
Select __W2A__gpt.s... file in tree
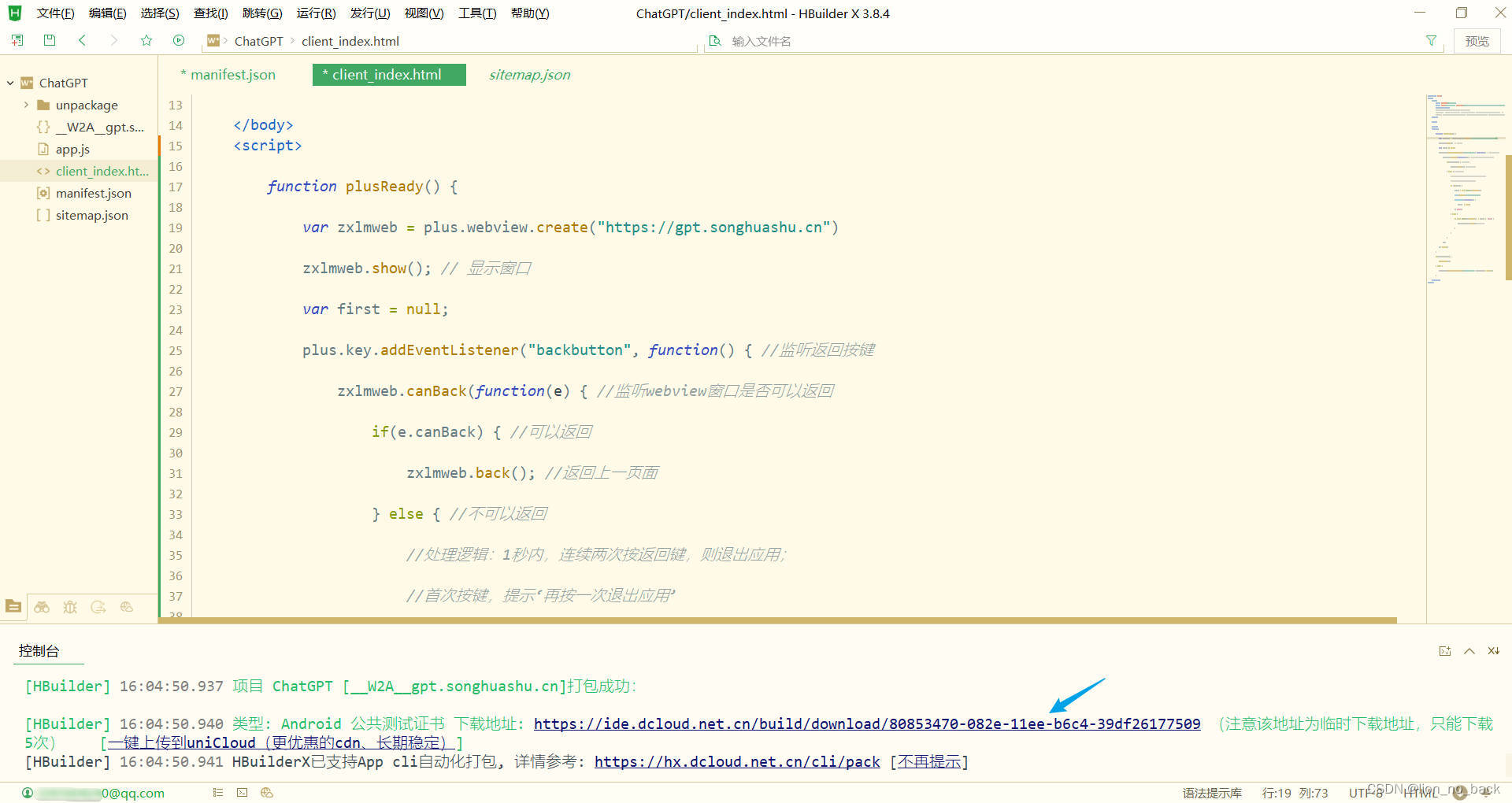[x=91, y=127]
